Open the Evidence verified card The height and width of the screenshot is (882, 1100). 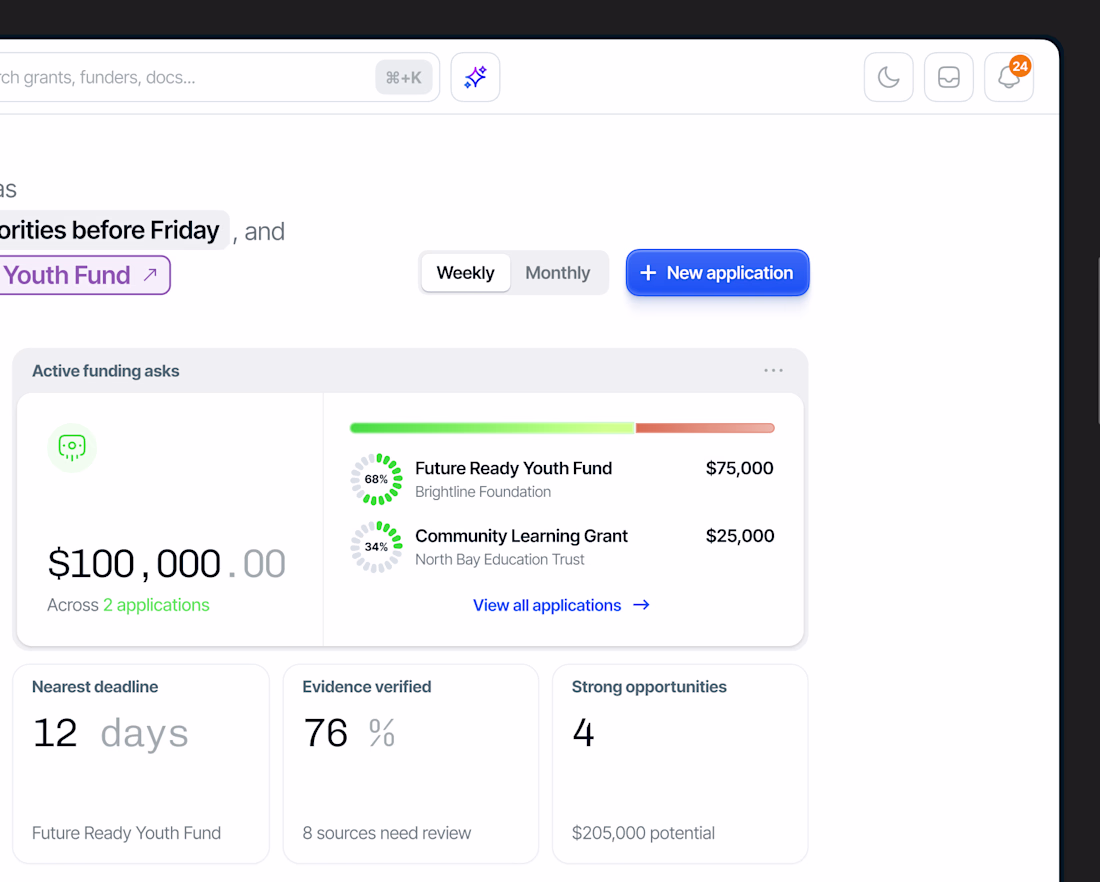[x=410, y=764]
